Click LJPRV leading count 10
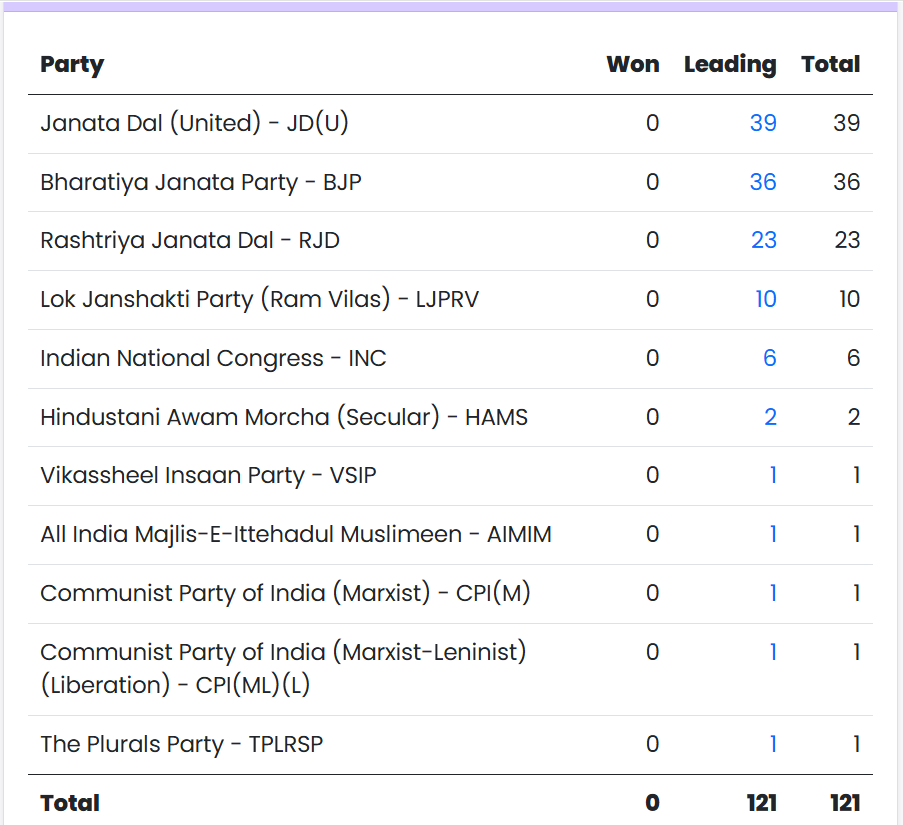Viewport: 903px width, 825px height. [x=766, y=299]
